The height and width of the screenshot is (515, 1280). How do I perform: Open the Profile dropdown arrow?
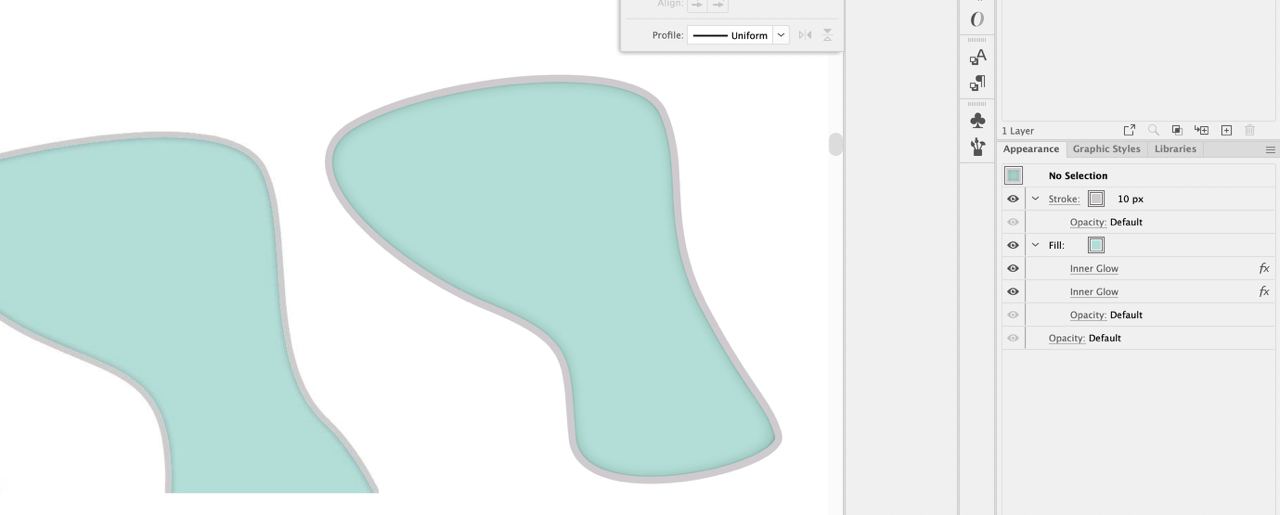click(x=781, y=35)
